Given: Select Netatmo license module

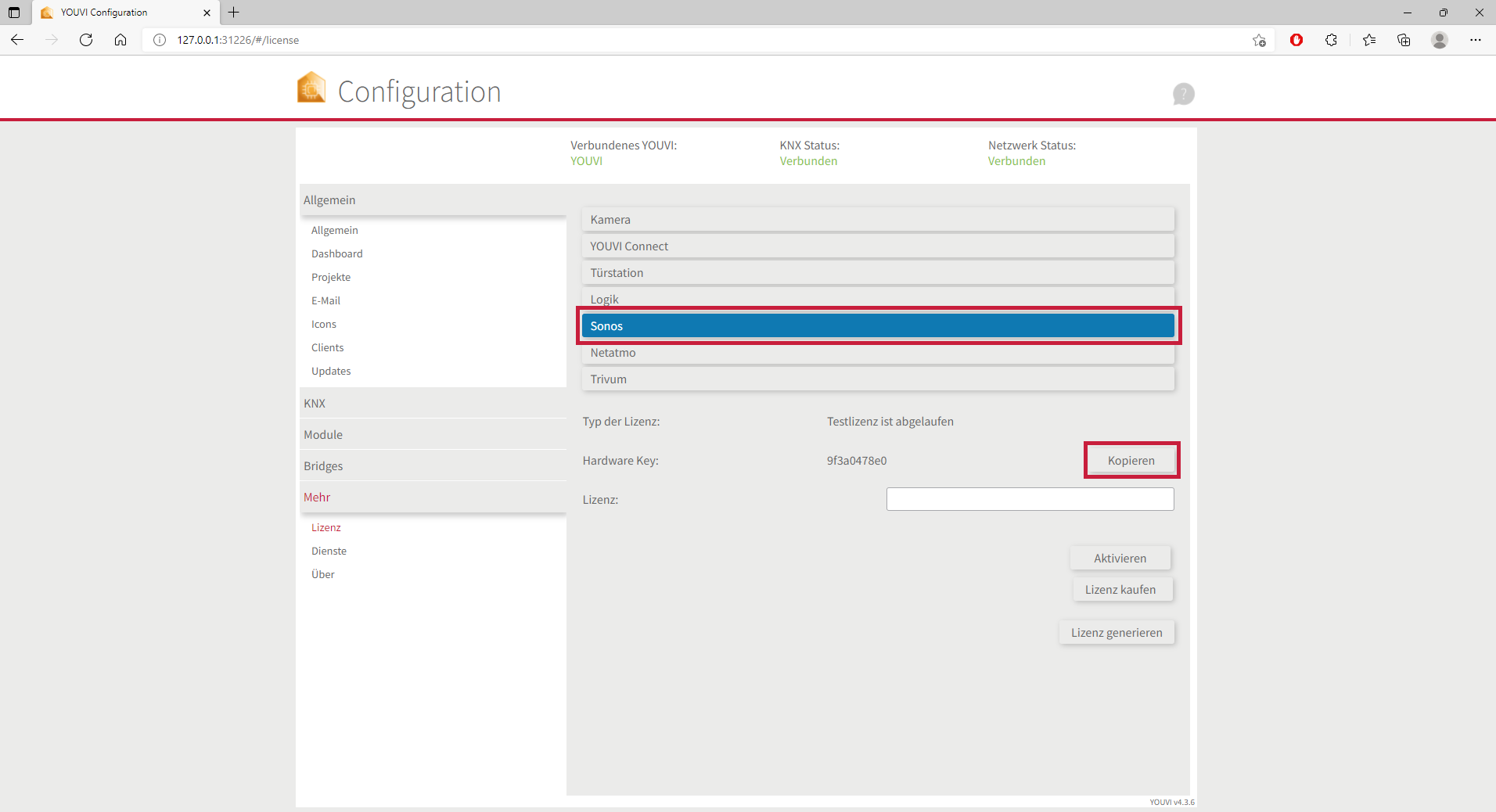Looking at the screenshot, I should [x=878, y=353].
